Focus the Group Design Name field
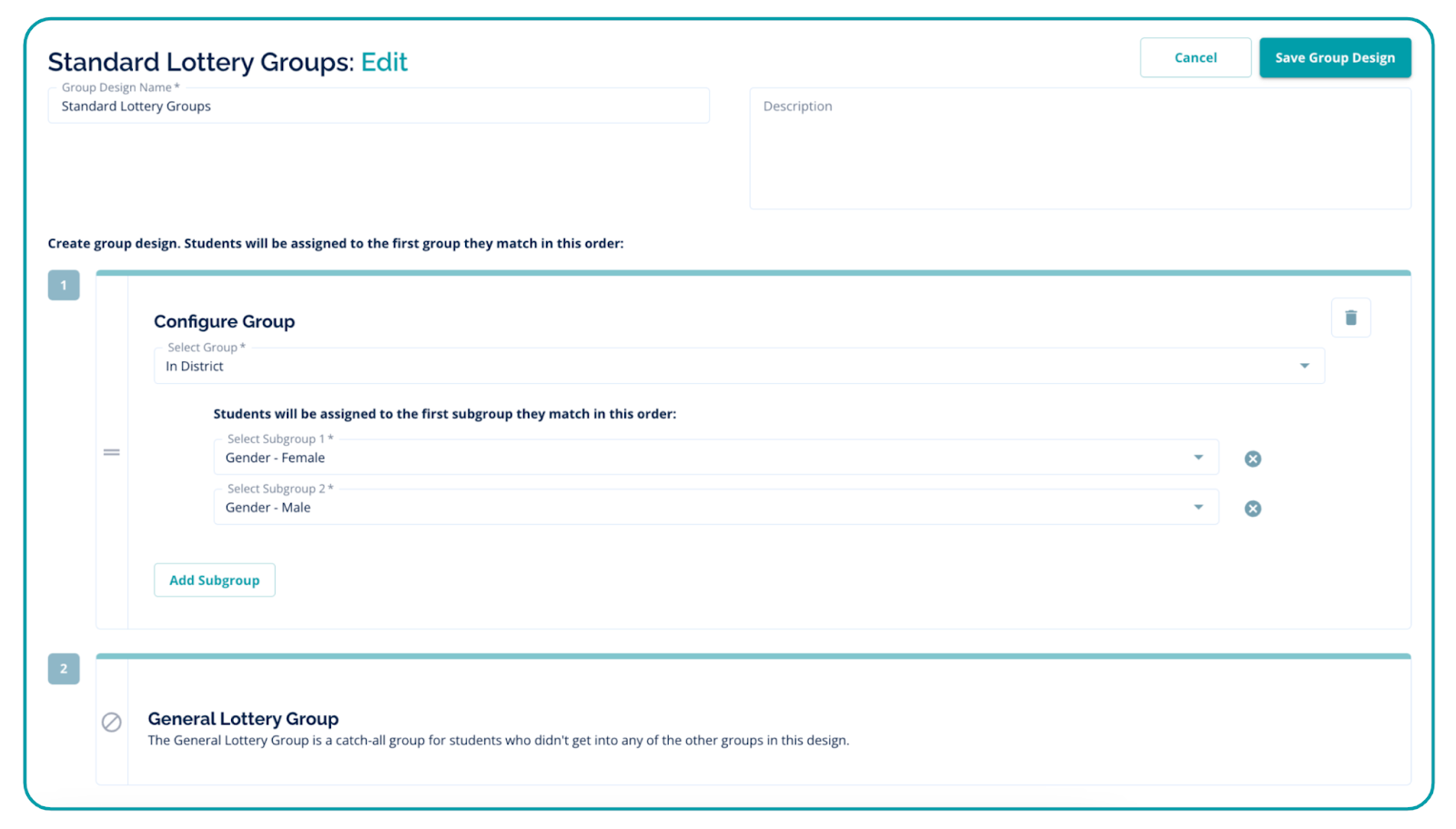This screenshot has height=829, width=1456. (x=378, y=106)
